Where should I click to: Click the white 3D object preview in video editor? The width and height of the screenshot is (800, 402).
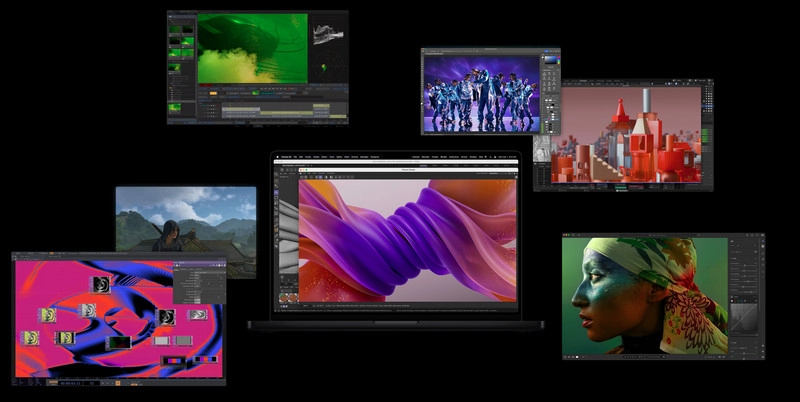tap(327, 33)
